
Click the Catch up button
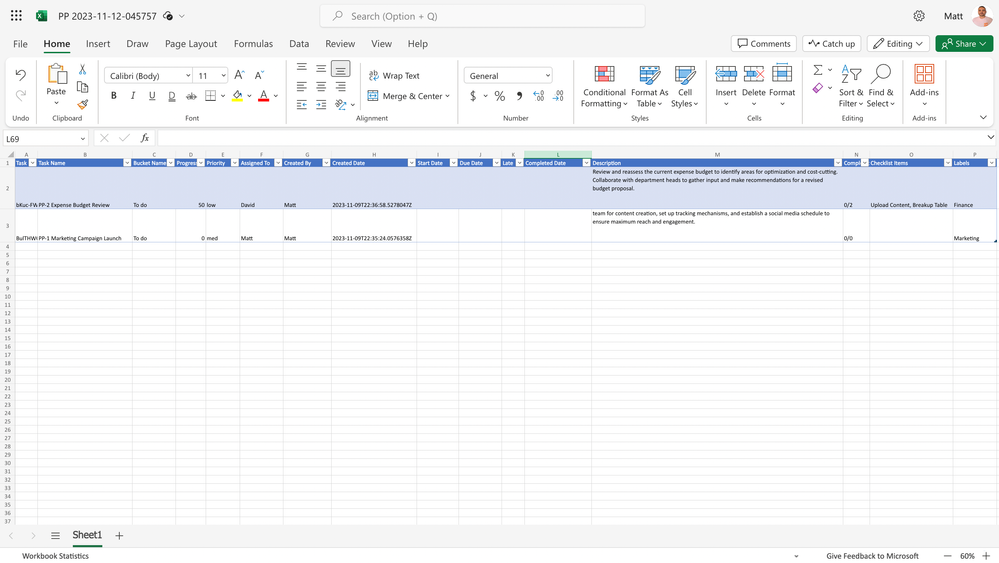[x=831, y=43]
